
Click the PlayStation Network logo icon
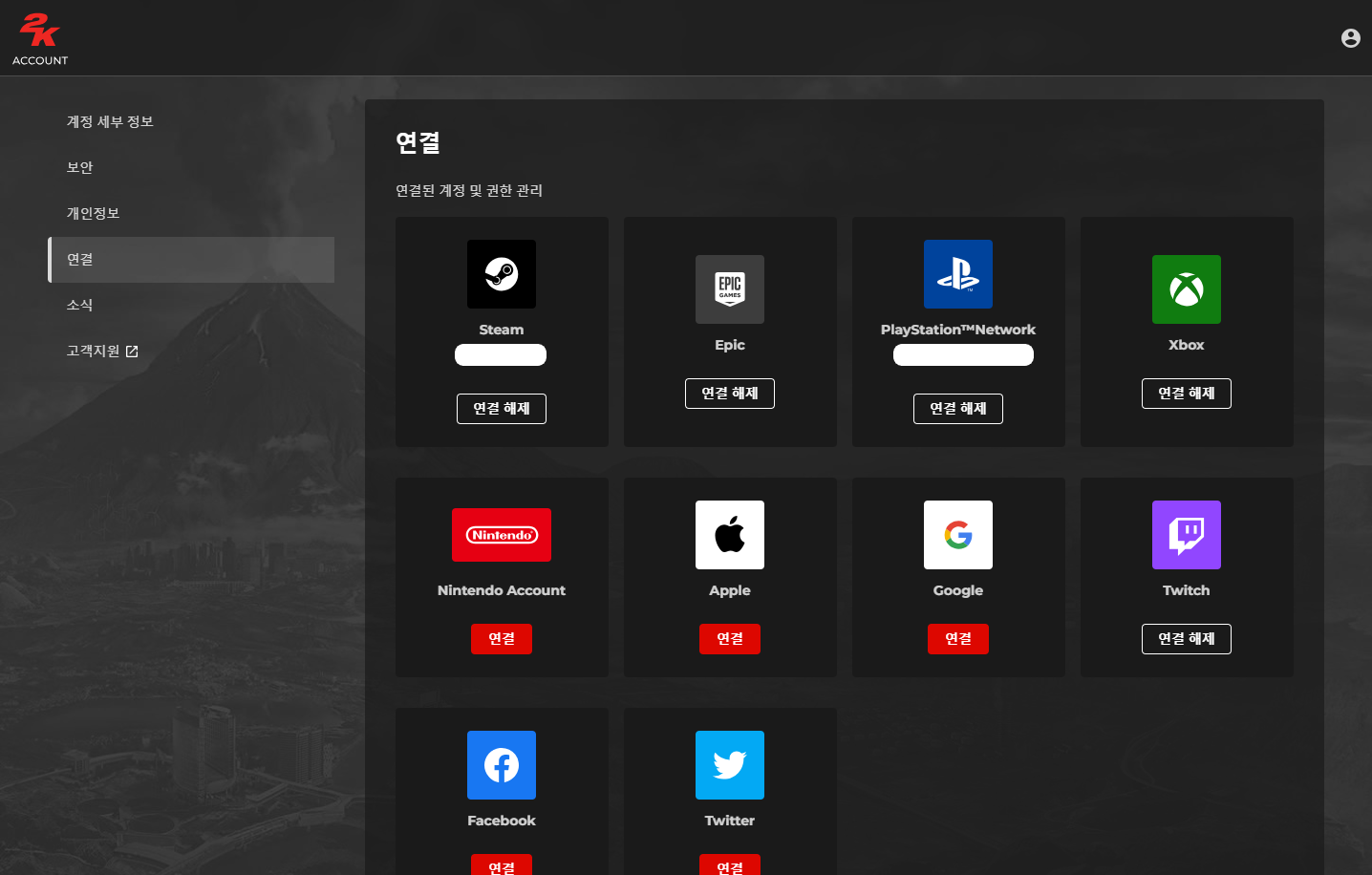(x=958, y=274)
